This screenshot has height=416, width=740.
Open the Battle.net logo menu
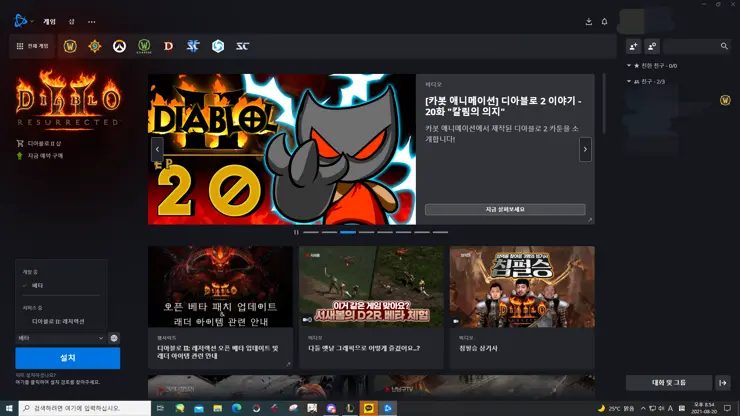tap(21, 21)
